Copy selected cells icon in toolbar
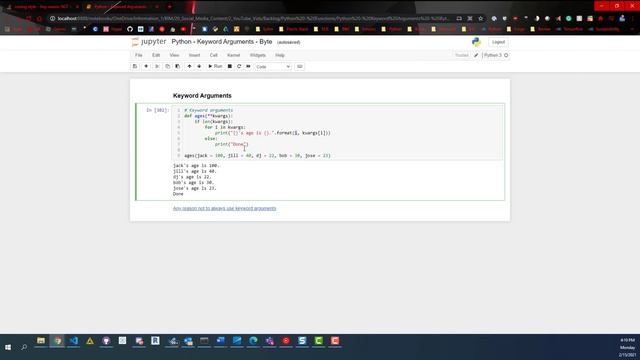The image size is (640, 360). click(x=167, y=66)
